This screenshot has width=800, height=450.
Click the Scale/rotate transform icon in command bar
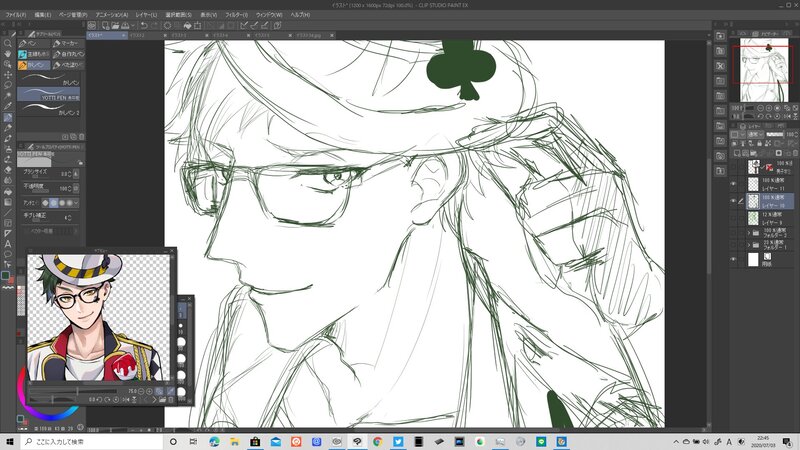pyautogui.click(x=197, y=25)
